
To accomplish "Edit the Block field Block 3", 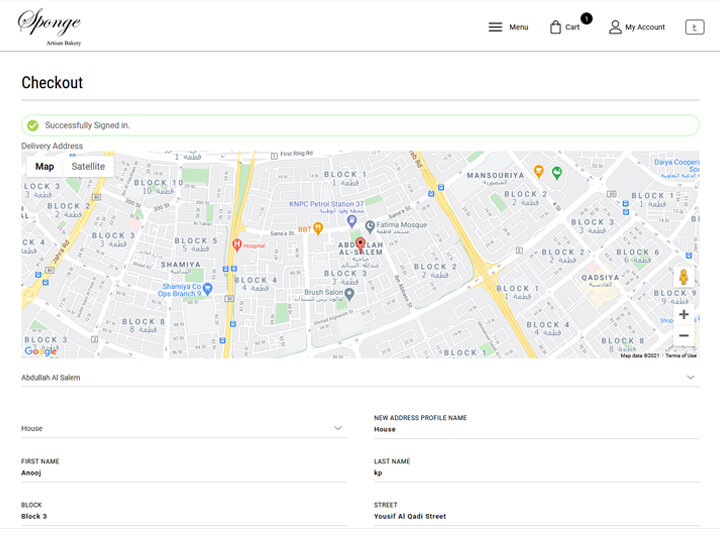I will [x=184, y=516].
